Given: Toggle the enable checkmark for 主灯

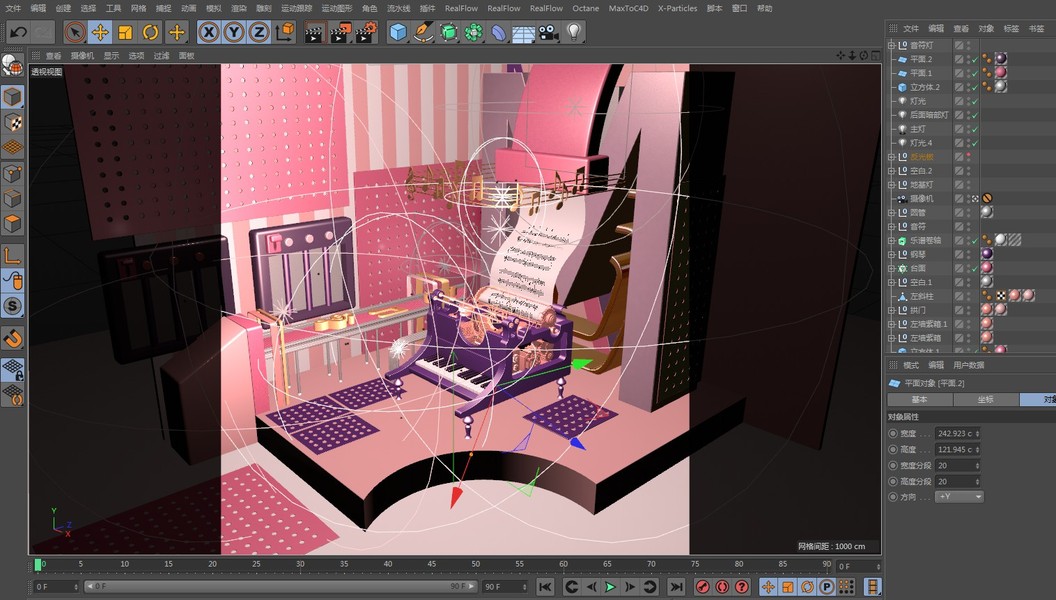Looking at the screenshot, I should point(975,129).
